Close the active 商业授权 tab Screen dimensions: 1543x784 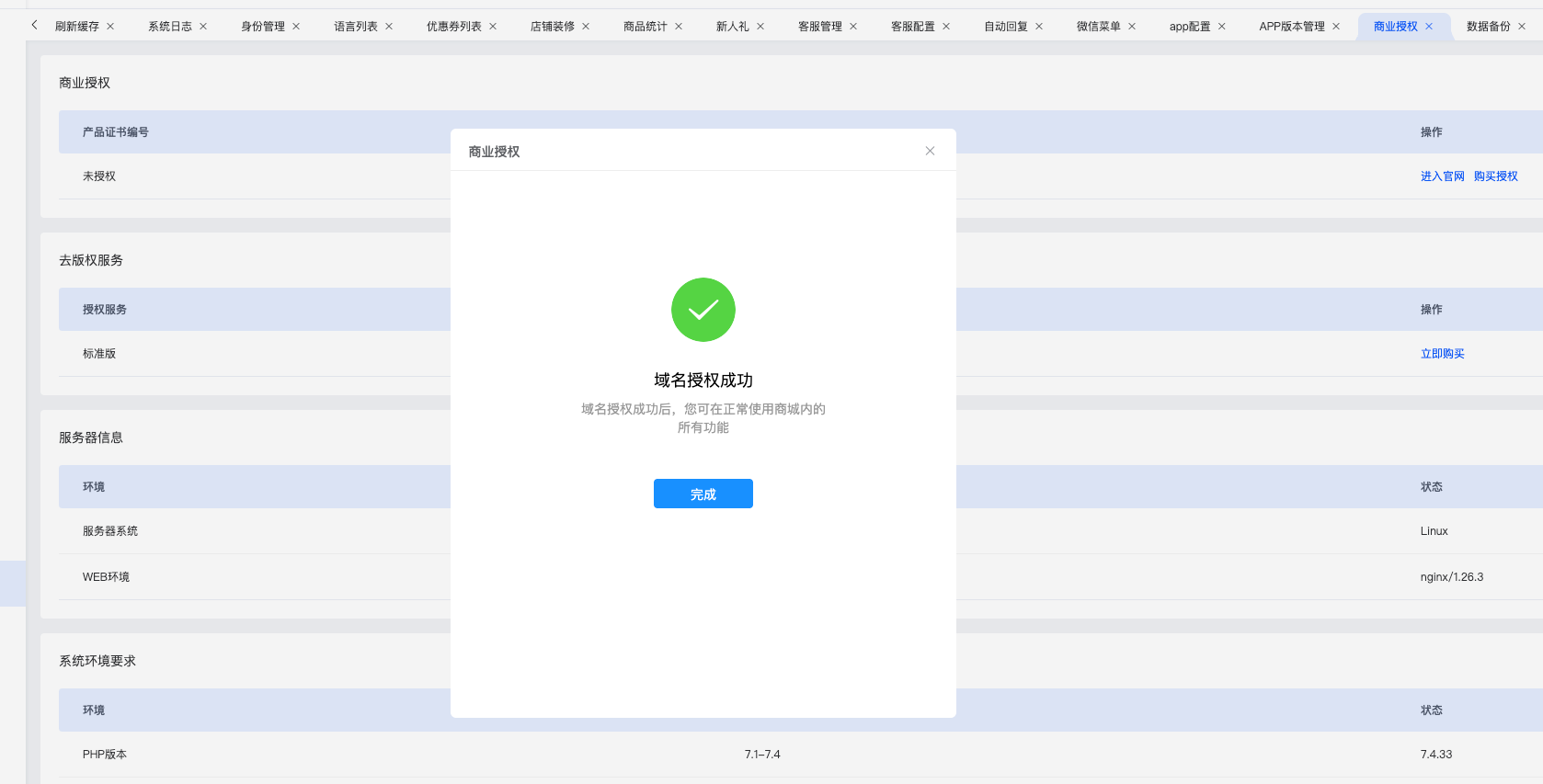1429,27
